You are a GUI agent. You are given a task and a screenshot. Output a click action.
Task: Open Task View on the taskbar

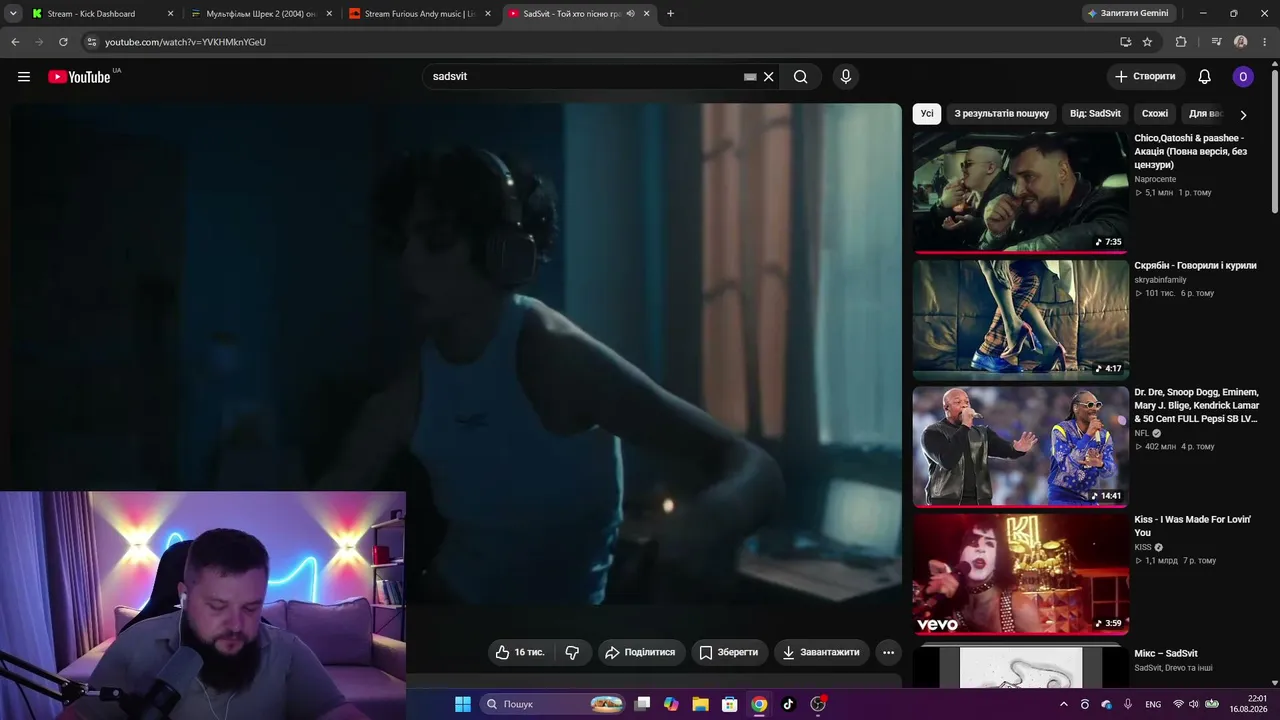642,704
